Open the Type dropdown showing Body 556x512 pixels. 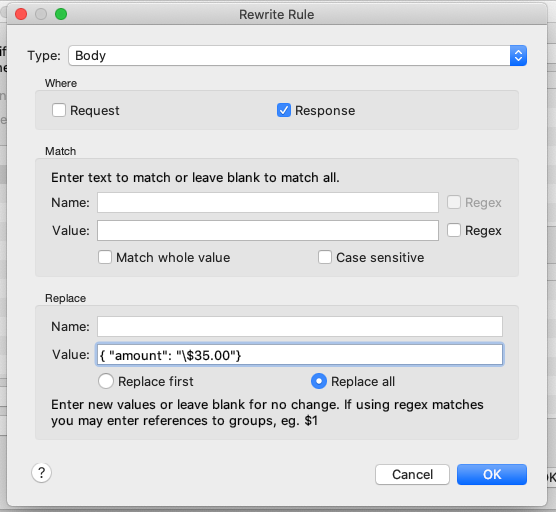click(x=297, y=56)
